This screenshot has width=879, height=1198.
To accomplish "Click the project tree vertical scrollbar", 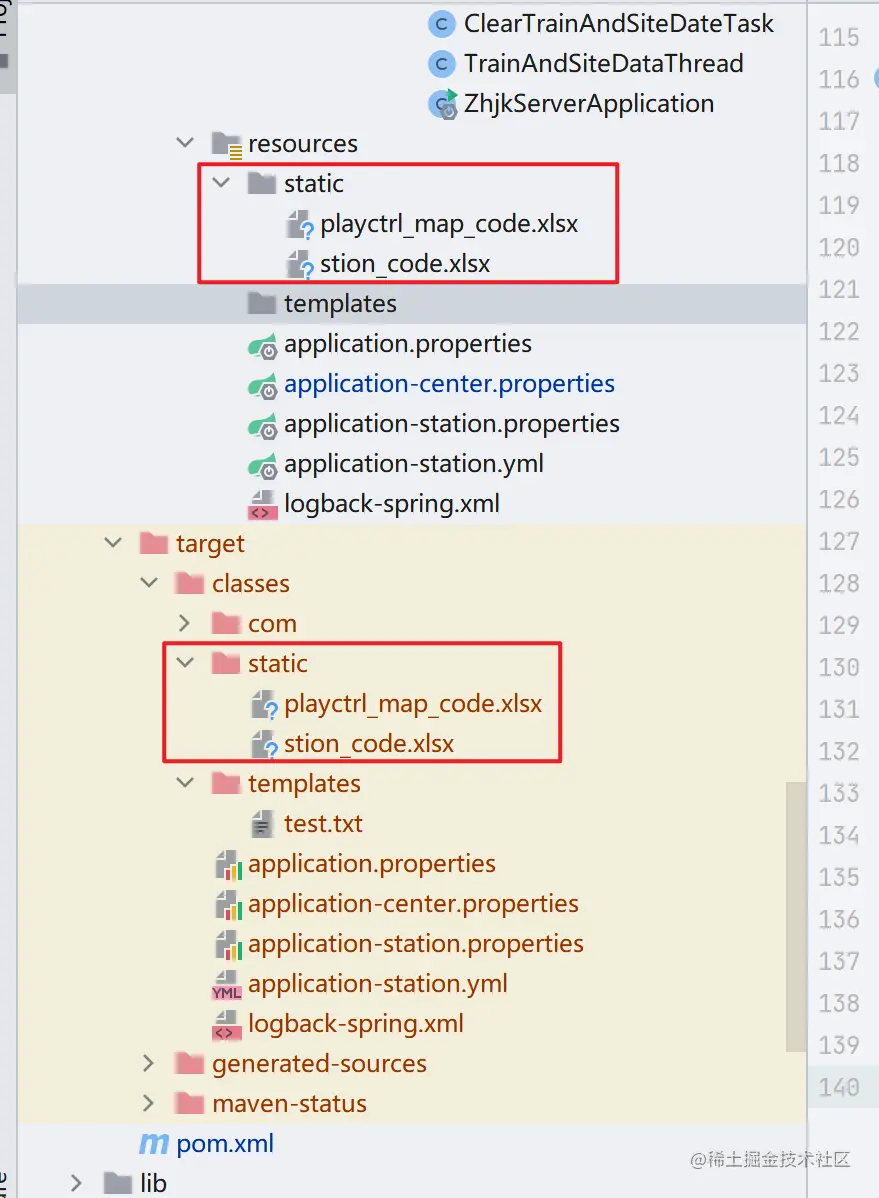I will pyautogui.click(x=796, y=915).
